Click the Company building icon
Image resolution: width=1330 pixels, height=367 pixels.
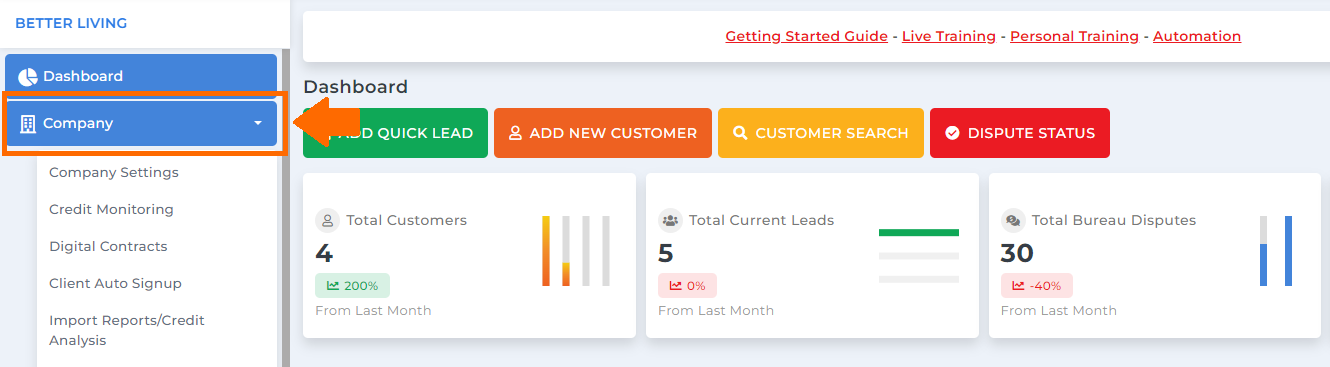coord(28,124)
